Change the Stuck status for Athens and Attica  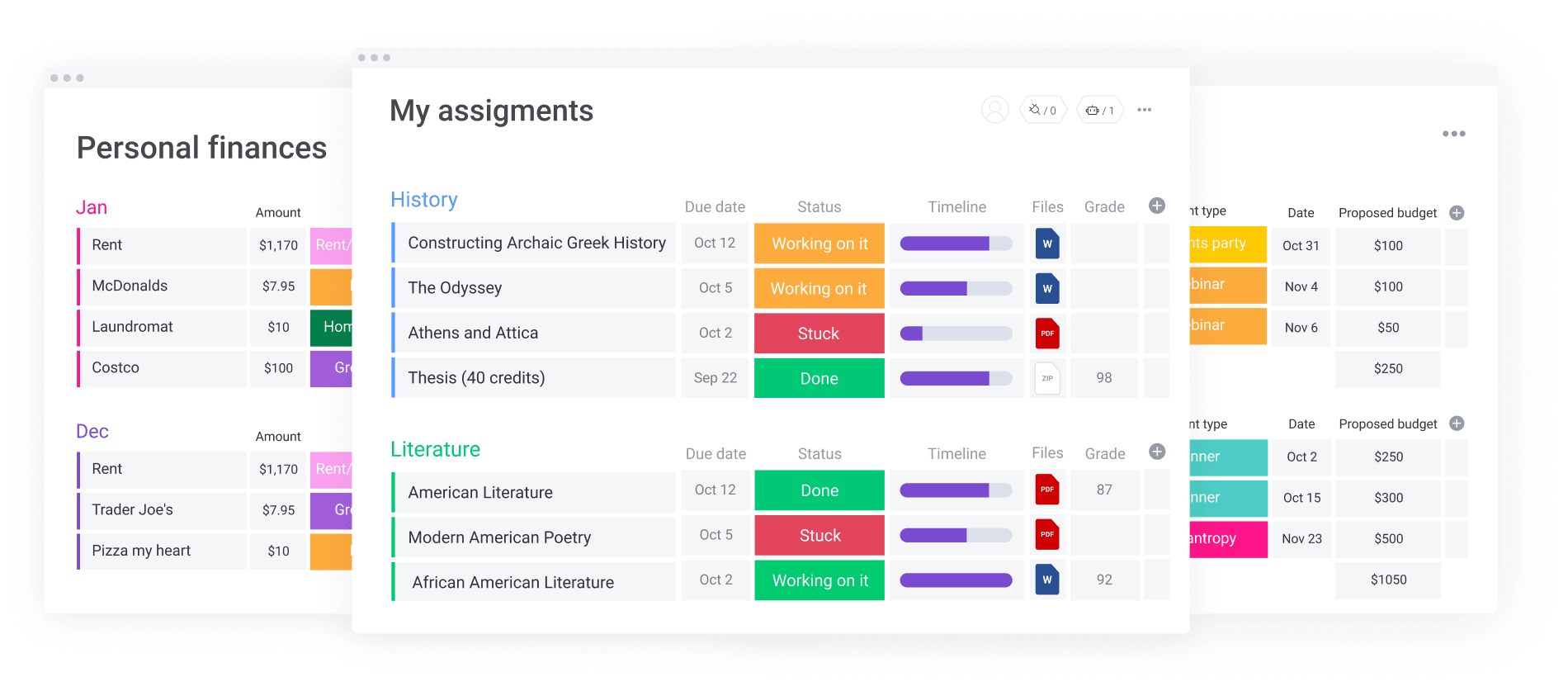819,334
